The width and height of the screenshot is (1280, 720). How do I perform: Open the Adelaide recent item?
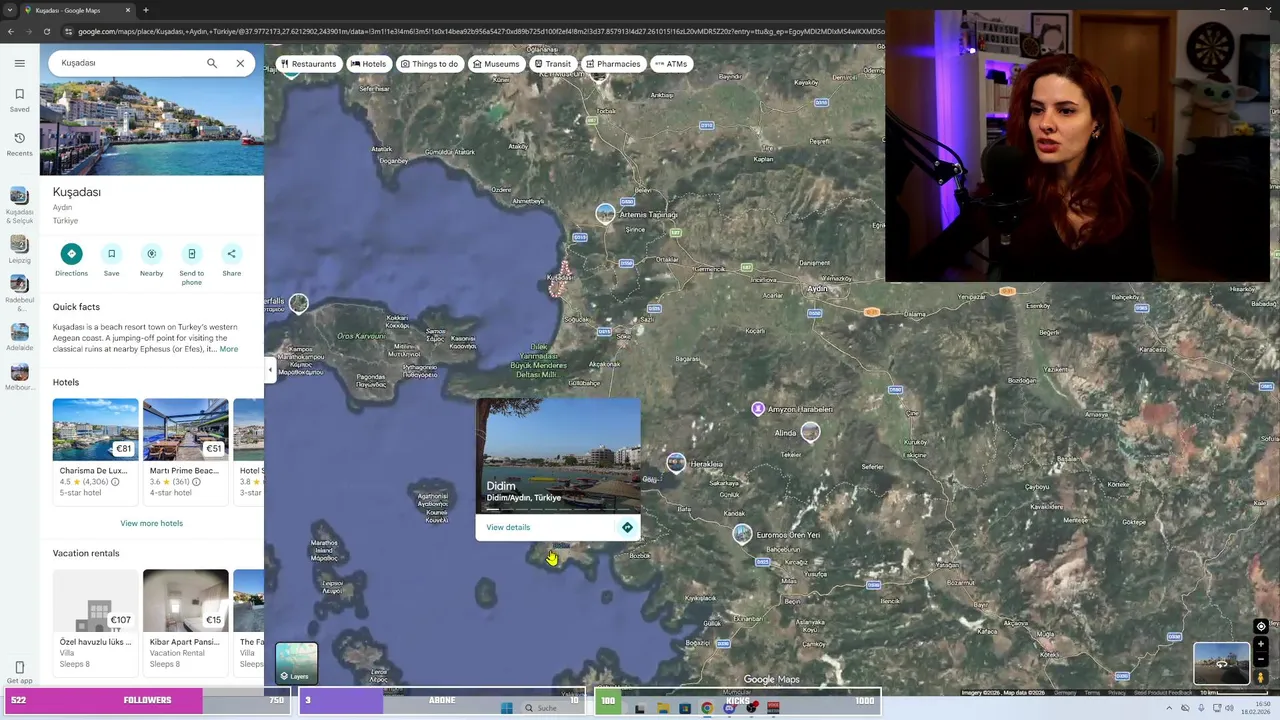point(19,336)
